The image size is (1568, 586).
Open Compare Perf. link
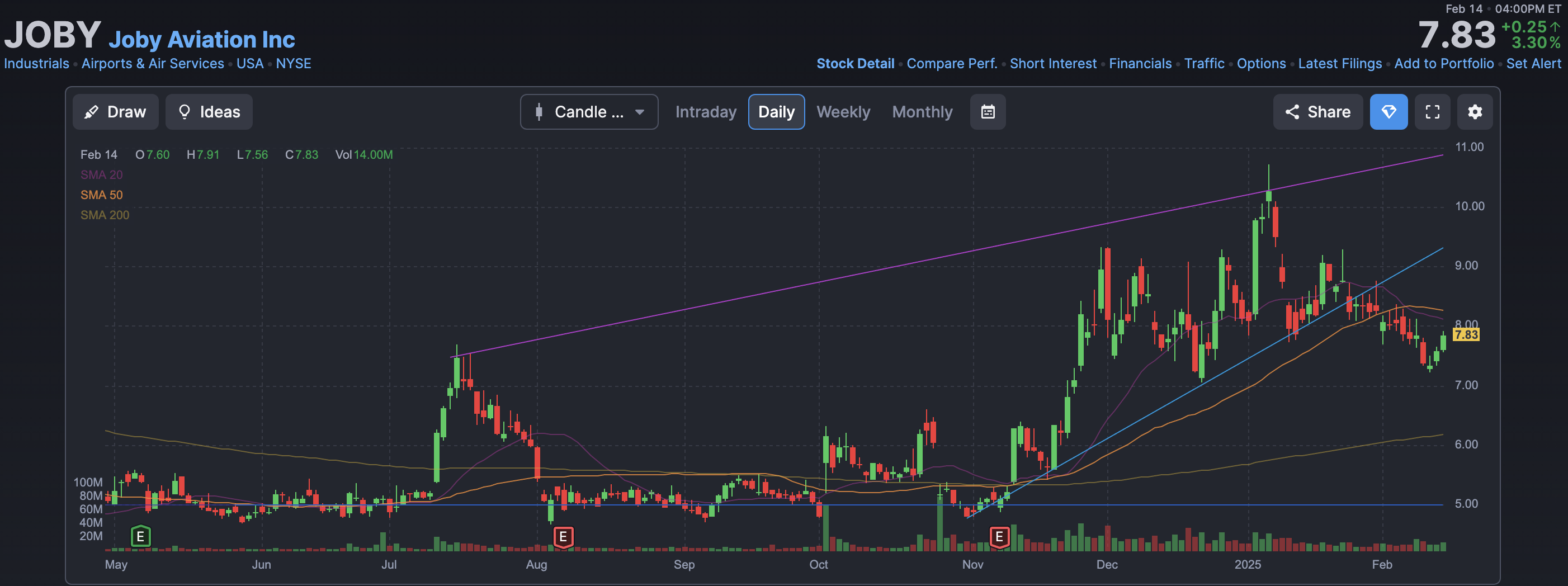coord(952,63)
